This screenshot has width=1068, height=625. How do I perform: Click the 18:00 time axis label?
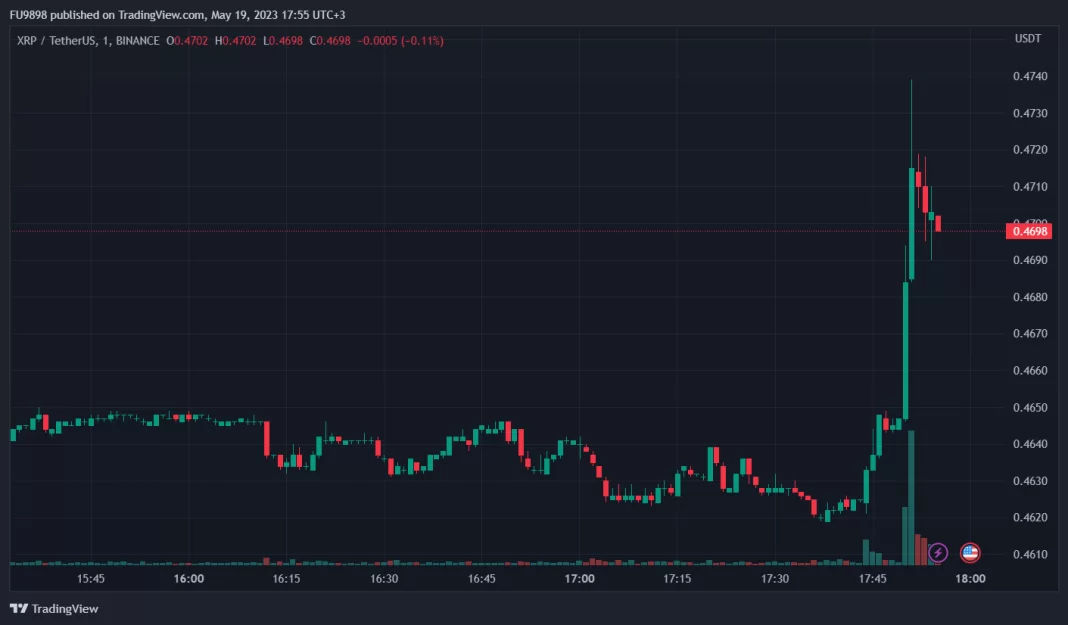[970, 579]
